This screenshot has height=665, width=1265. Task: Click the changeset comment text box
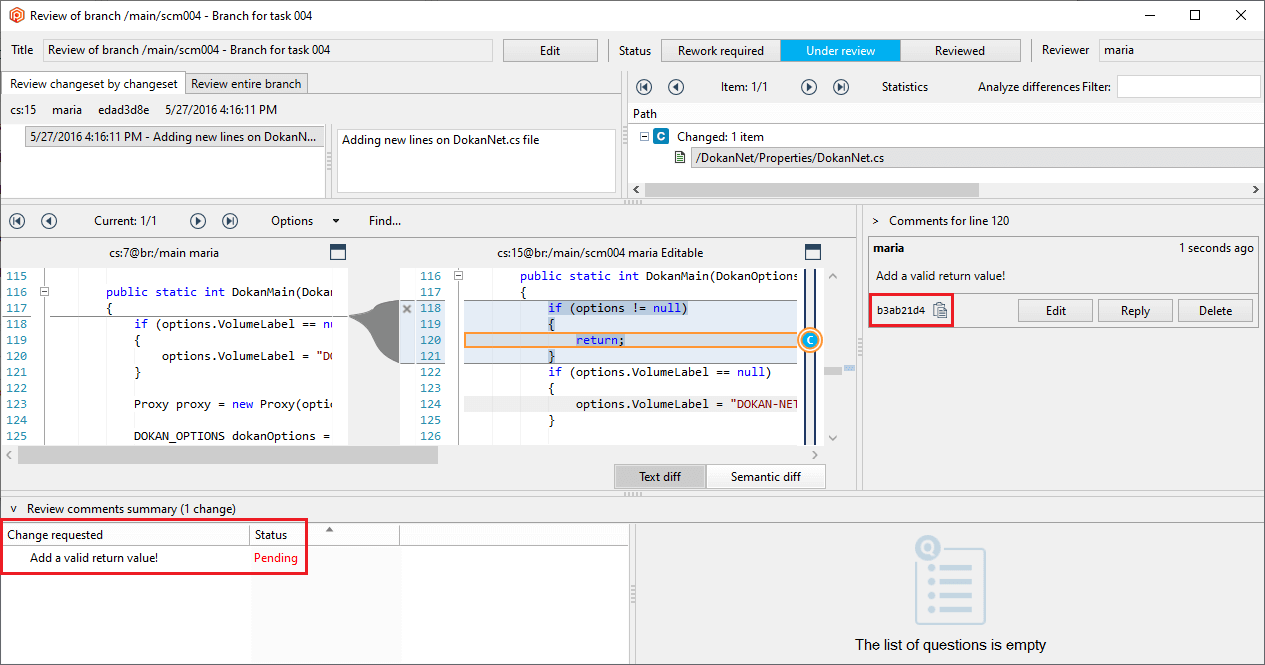click(476, 160)
